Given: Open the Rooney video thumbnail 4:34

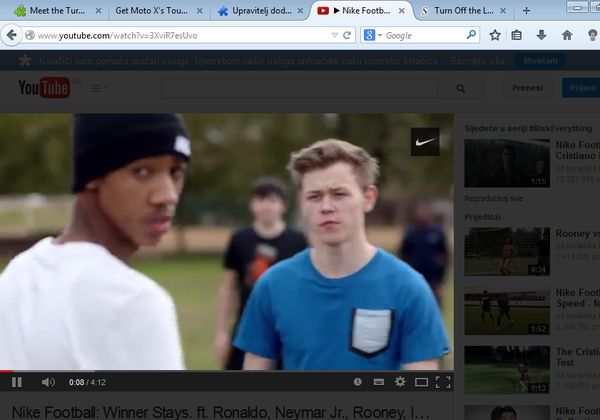Looking at the screenshot, I should coord(507,251).
